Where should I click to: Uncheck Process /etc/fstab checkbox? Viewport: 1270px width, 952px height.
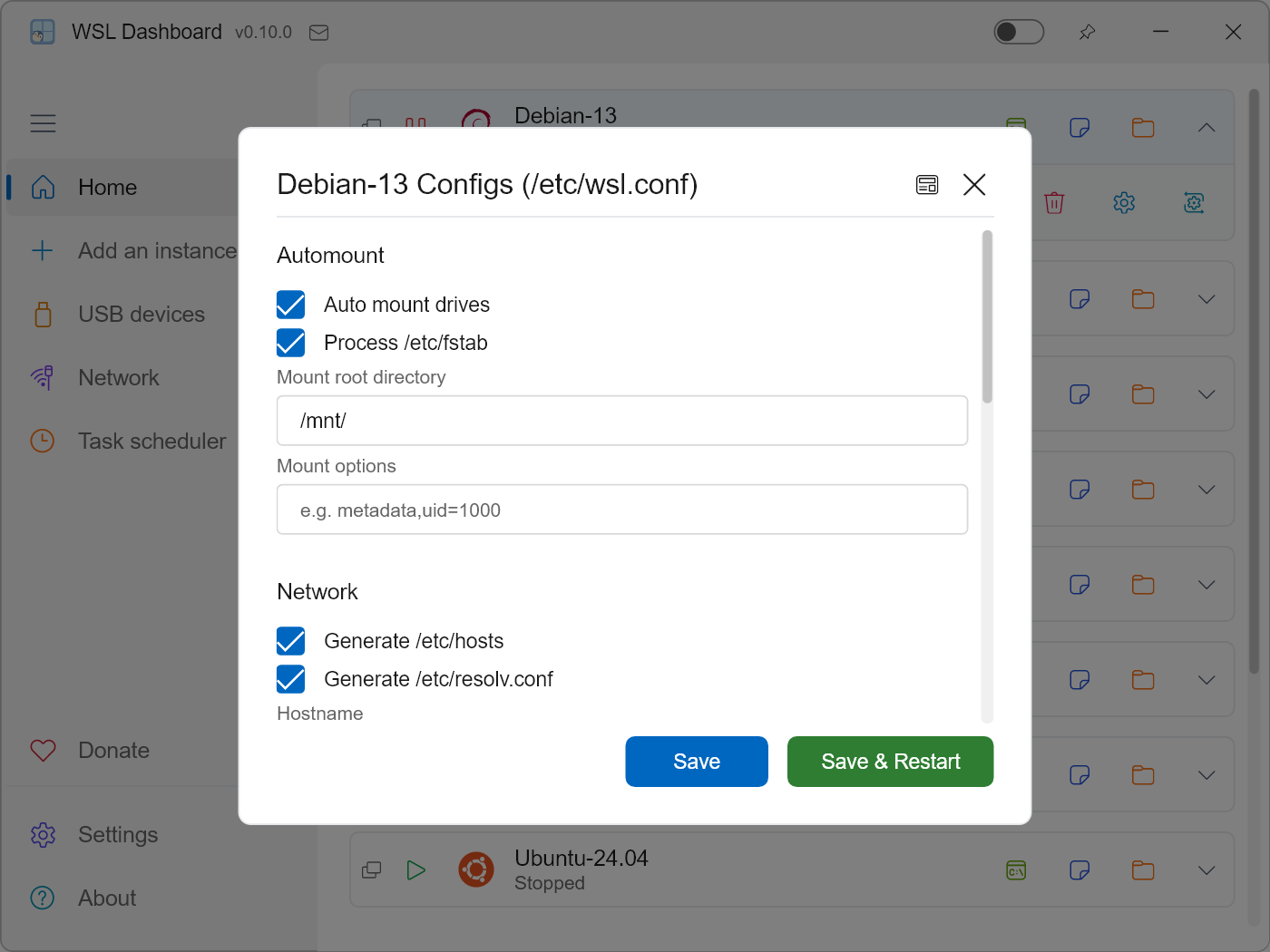(x=291, y=343)
